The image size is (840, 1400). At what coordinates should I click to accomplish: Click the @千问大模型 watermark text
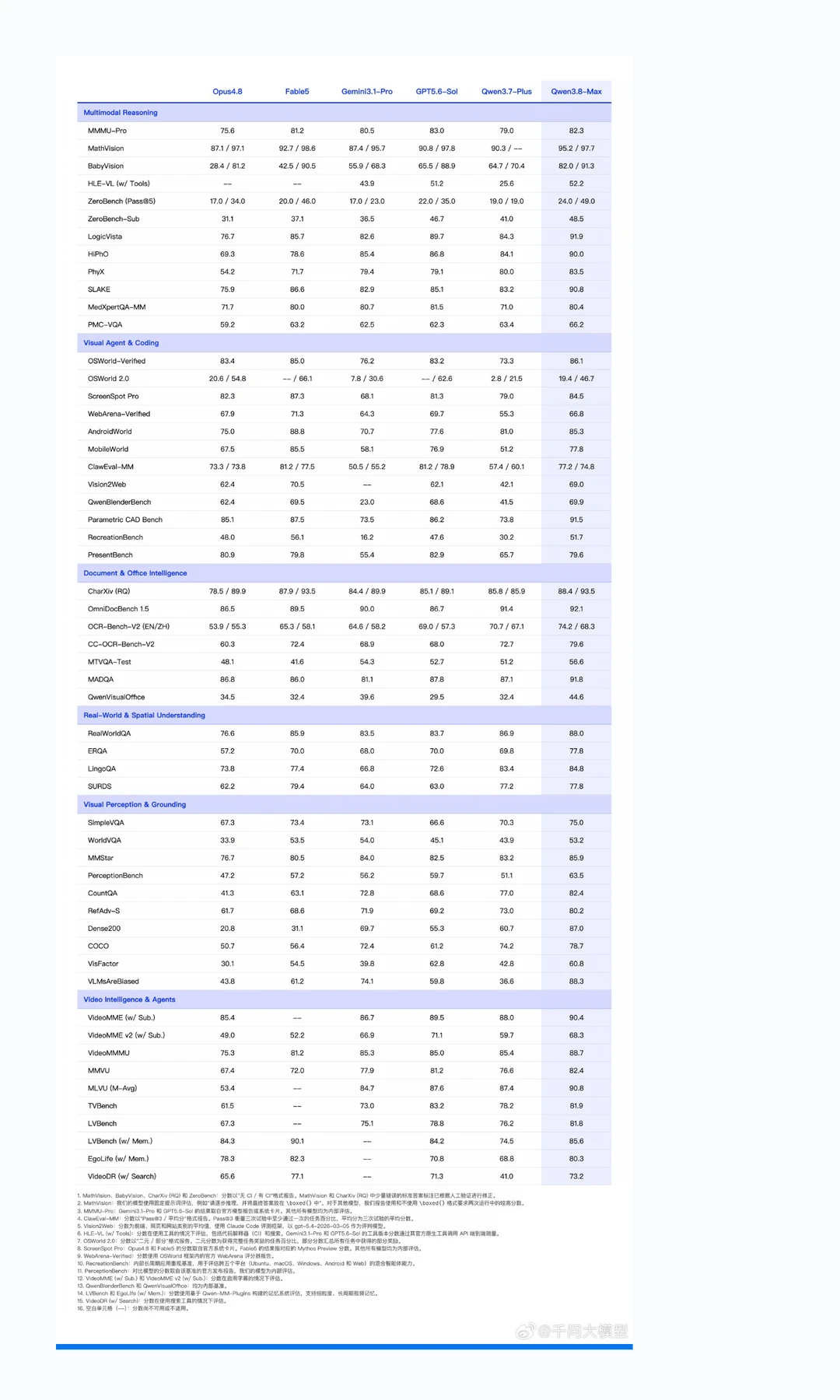click(583, 1332)
